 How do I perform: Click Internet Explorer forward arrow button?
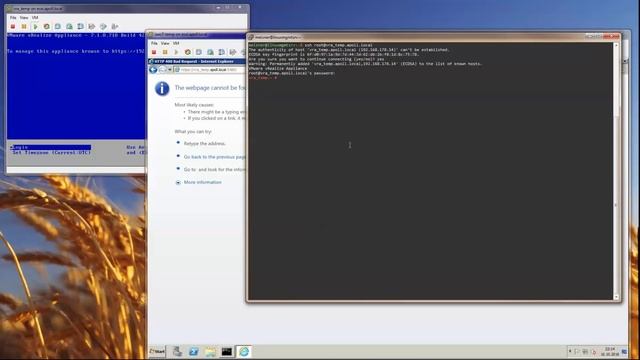pyautogui.click(x=162, y=70)
